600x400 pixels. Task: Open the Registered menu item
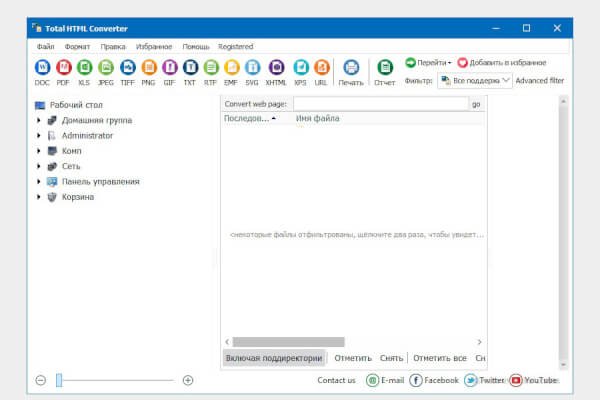[x=236, y=47]
